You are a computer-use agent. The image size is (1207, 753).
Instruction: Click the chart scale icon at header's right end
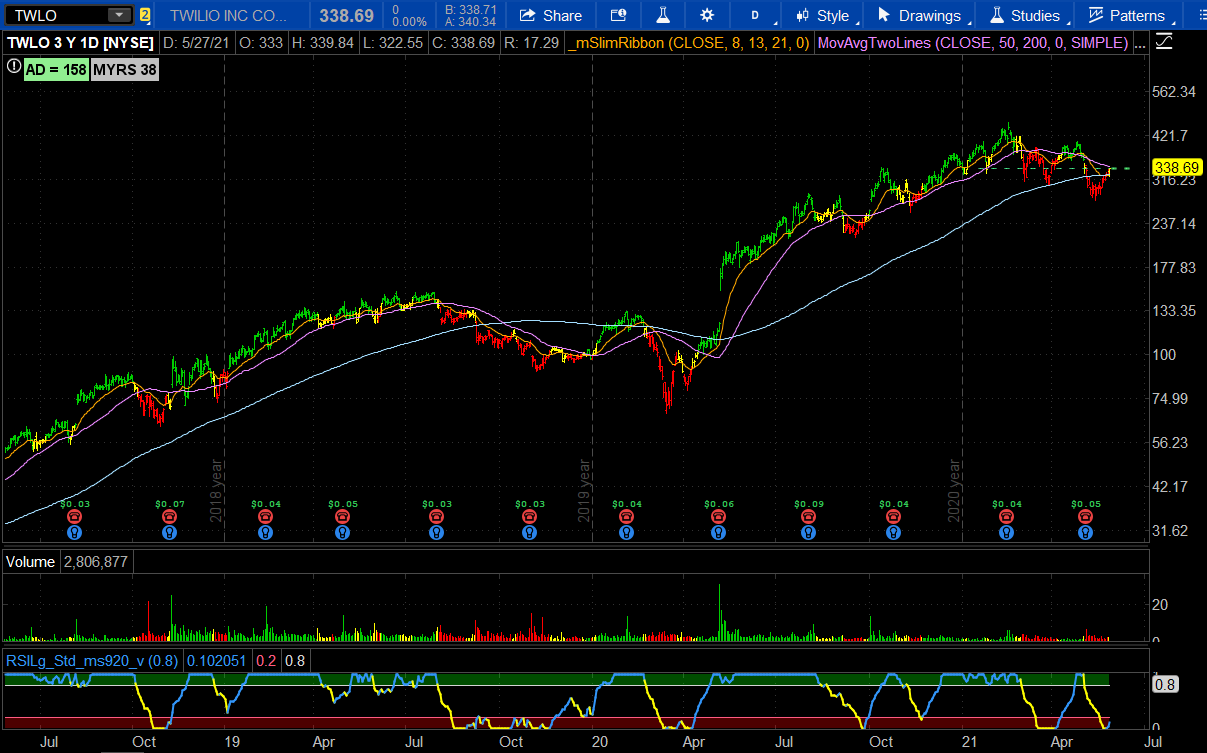point(1164,41)
